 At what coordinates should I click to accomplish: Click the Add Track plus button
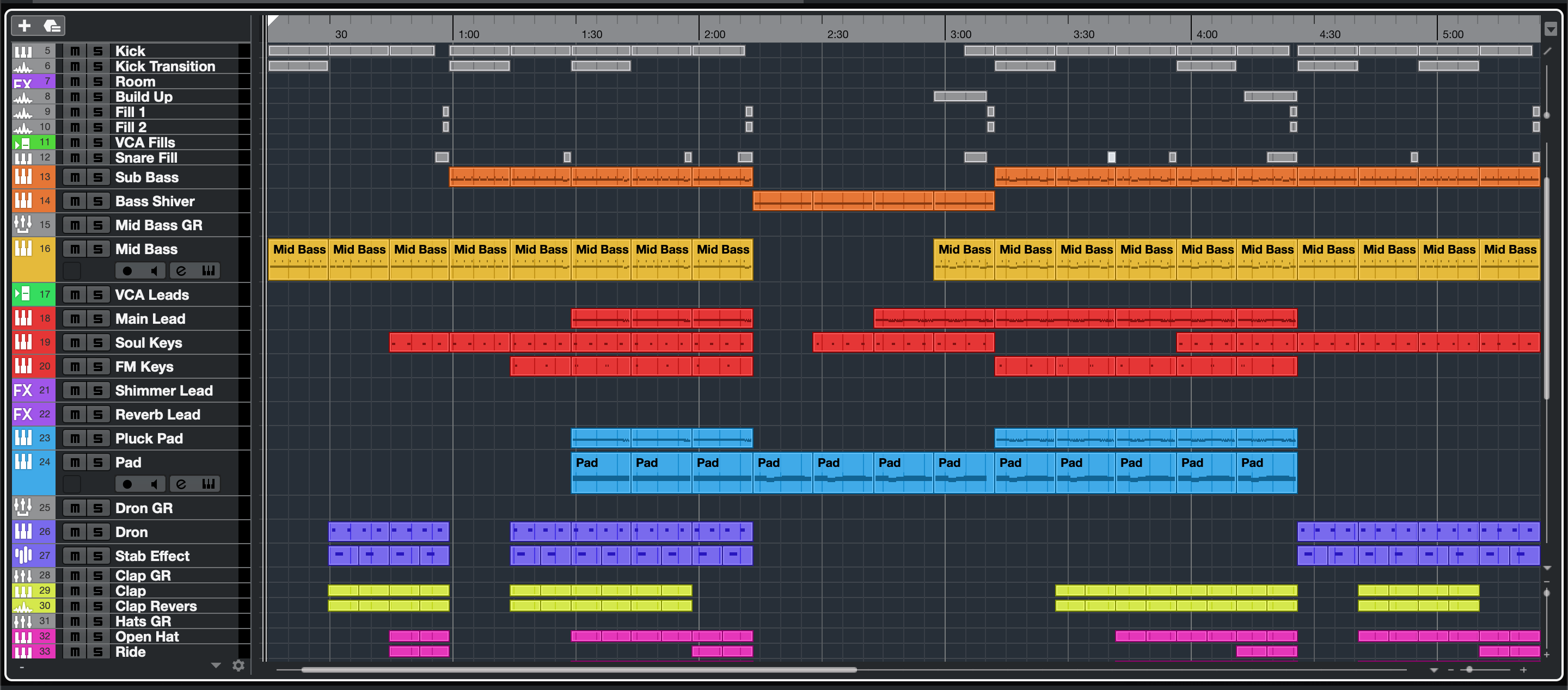pos(24,26)
